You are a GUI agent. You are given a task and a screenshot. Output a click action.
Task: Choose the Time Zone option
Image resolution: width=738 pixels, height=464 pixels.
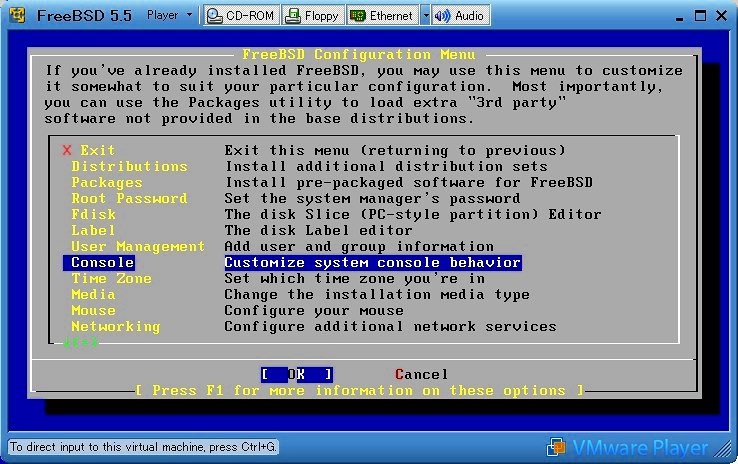coord(111,278)
